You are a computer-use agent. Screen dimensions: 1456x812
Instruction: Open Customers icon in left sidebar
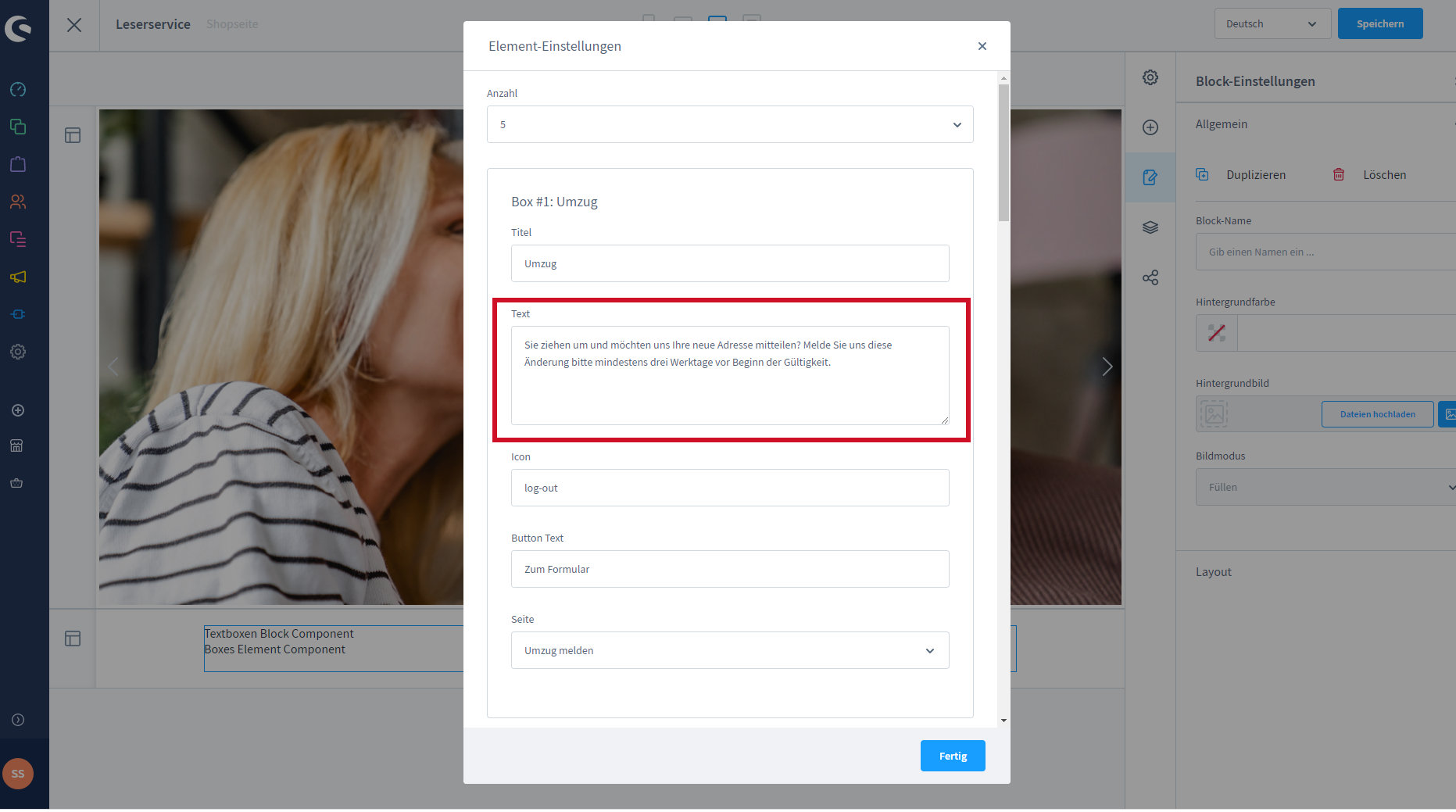(x=18, y=202)
